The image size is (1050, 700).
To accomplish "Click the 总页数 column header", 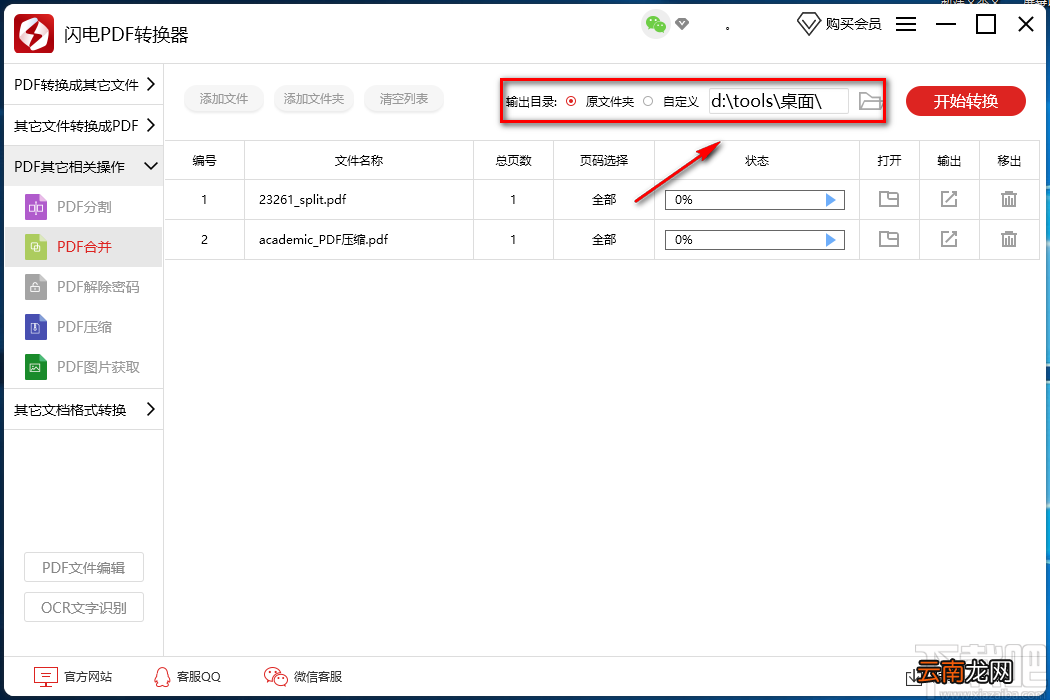I will pos(514,161).
